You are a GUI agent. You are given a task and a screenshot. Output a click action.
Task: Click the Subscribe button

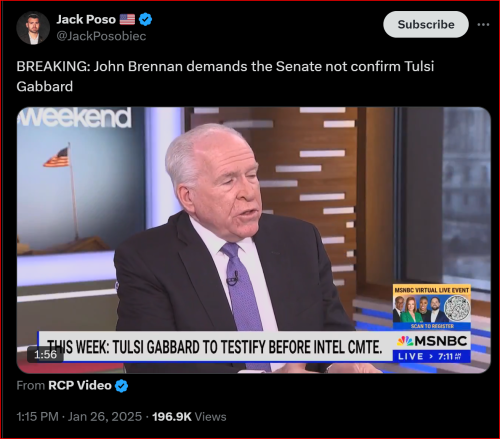pyautogui.click(x=426, y=24)
